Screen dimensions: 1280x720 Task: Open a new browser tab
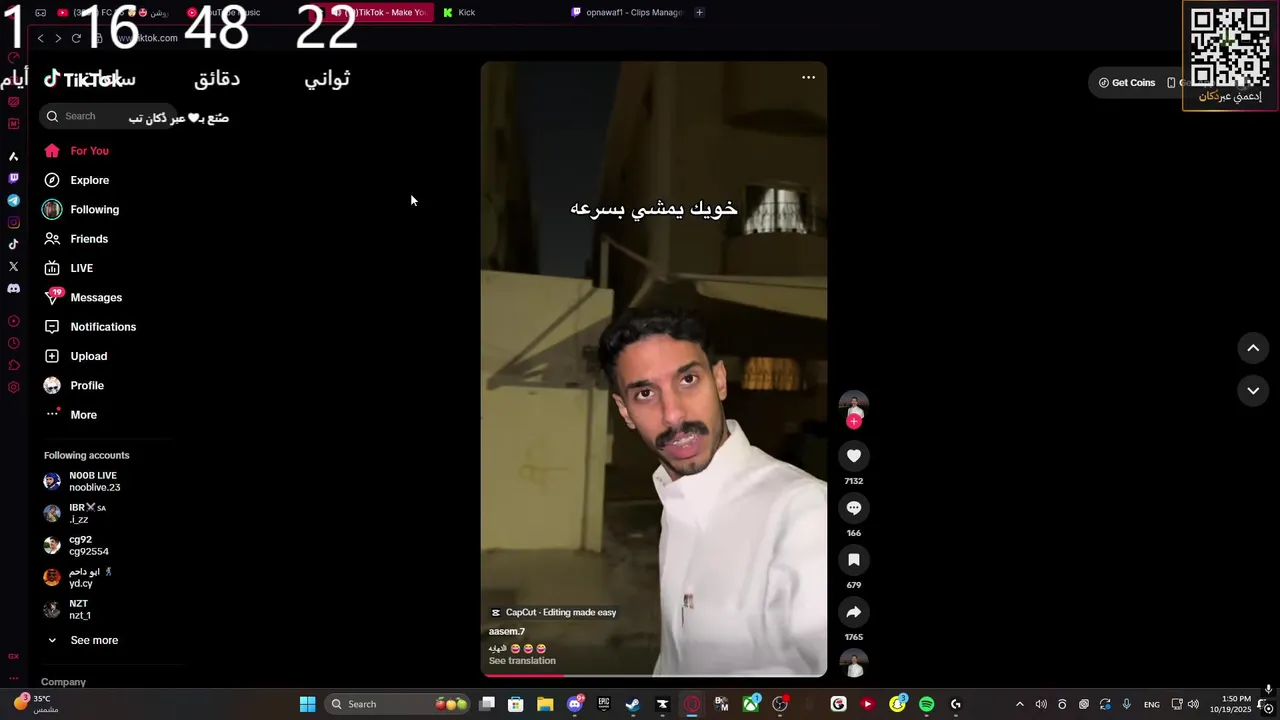699,13
